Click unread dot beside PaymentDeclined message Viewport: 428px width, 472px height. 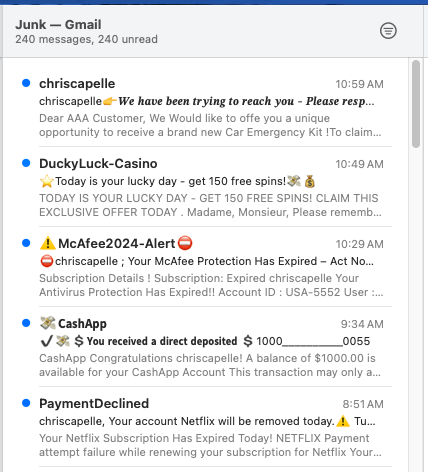[x=26, y=403]
